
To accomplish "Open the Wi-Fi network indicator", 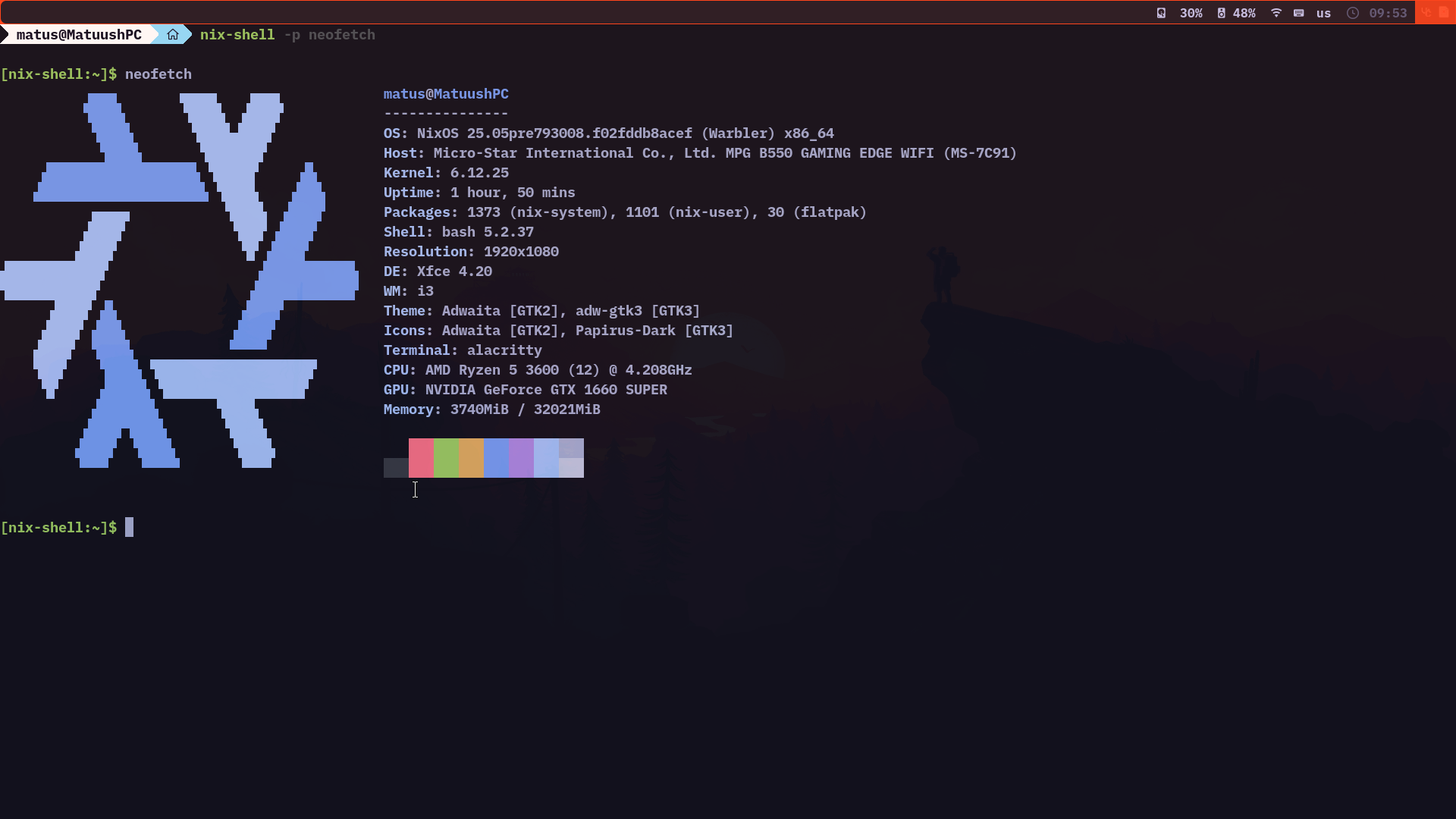I will pyautogui.click(x=1276, y=13).
